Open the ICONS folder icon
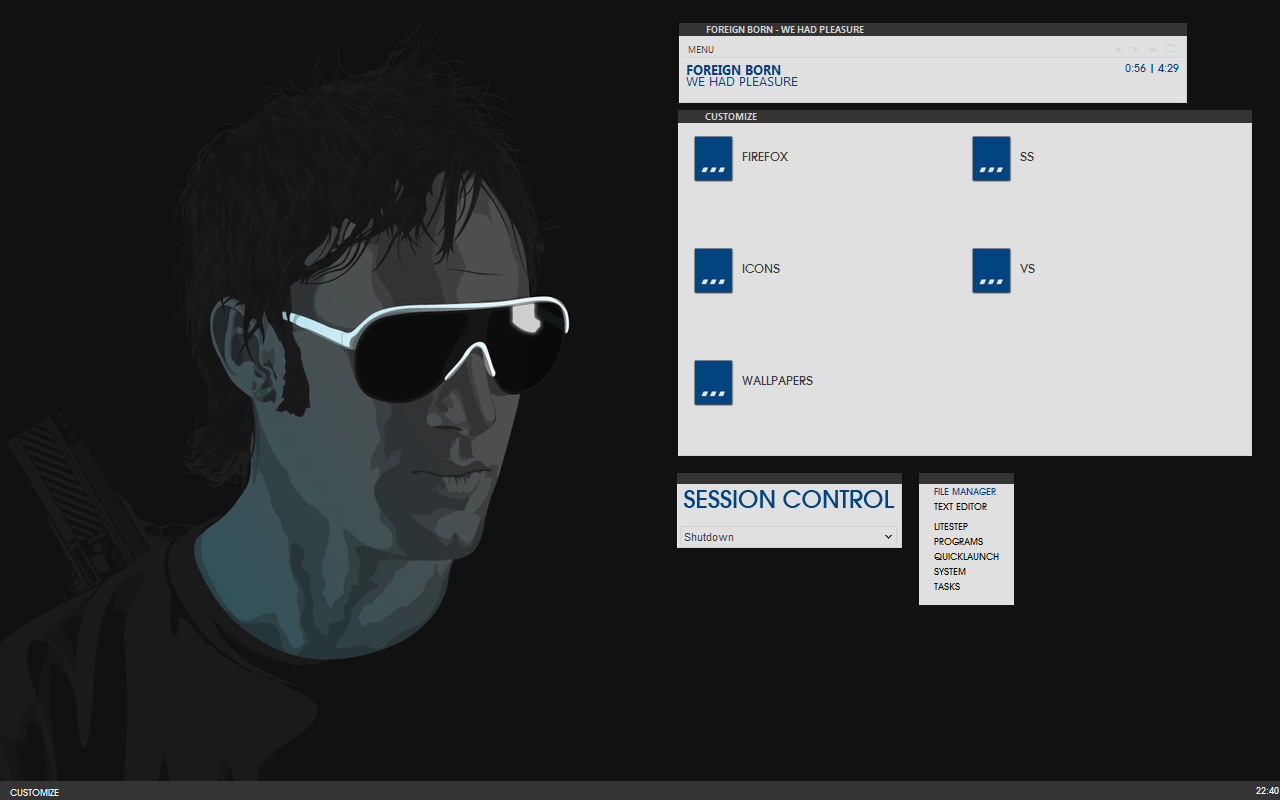 [713, 271]
